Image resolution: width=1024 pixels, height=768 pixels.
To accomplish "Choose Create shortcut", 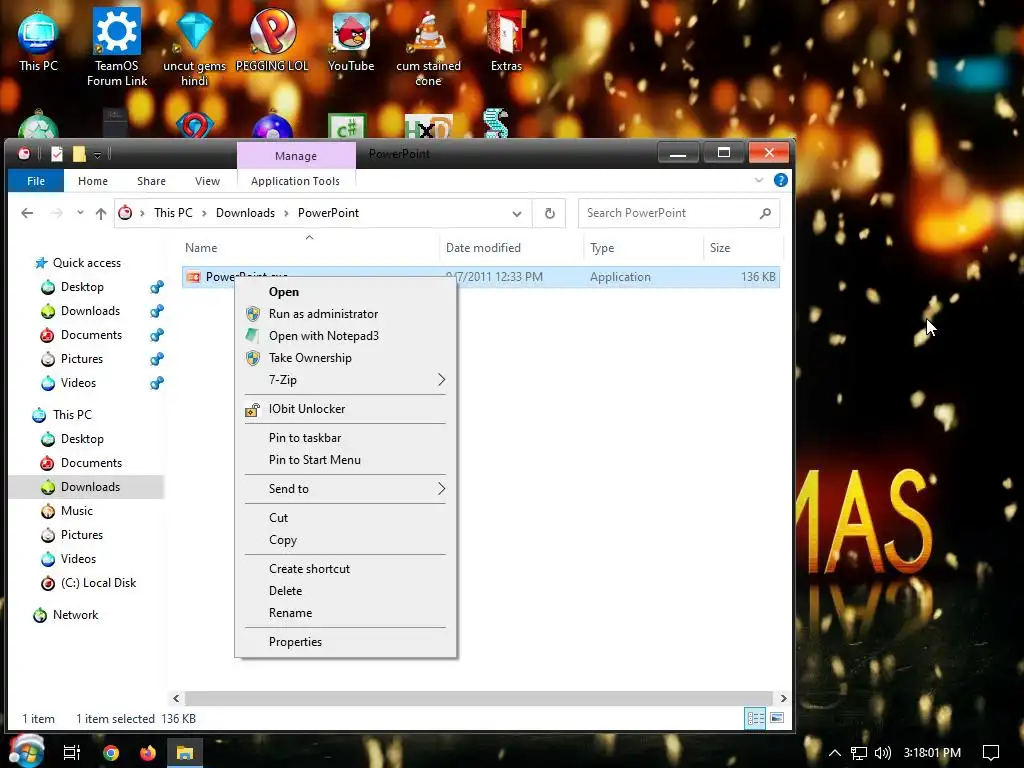I will 345,569.
